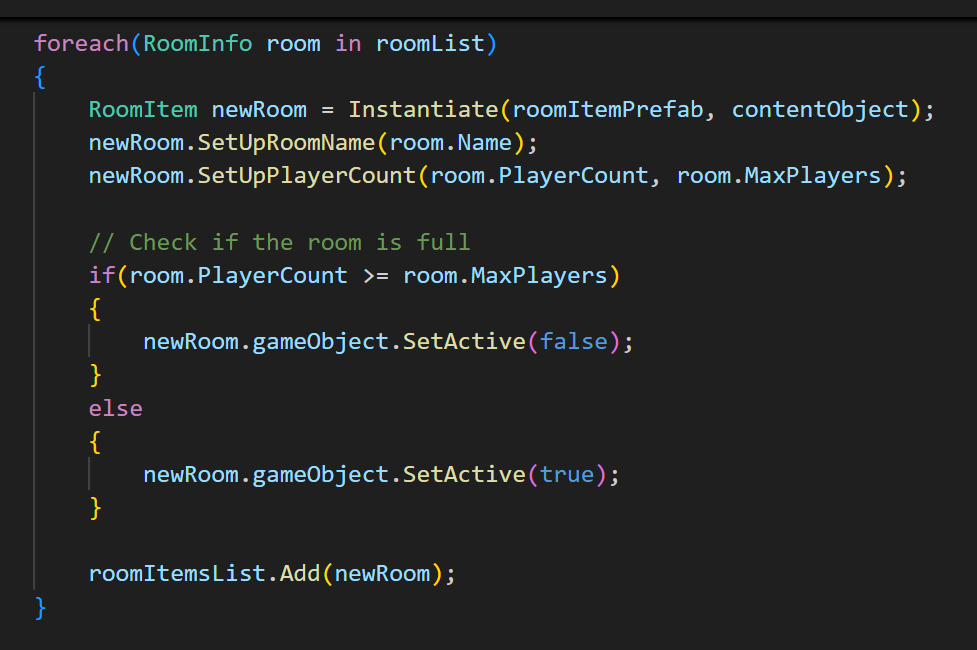Click room.MaxPlayers in the if condition
Image resolution: width=977 pixels, height=650 pixels.
coord(505,275)
